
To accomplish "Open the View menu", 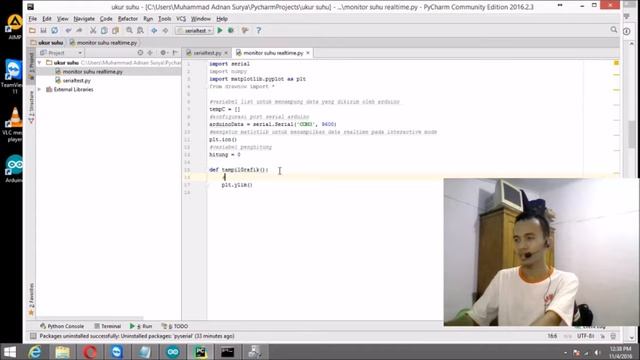I will pos(62,19).
